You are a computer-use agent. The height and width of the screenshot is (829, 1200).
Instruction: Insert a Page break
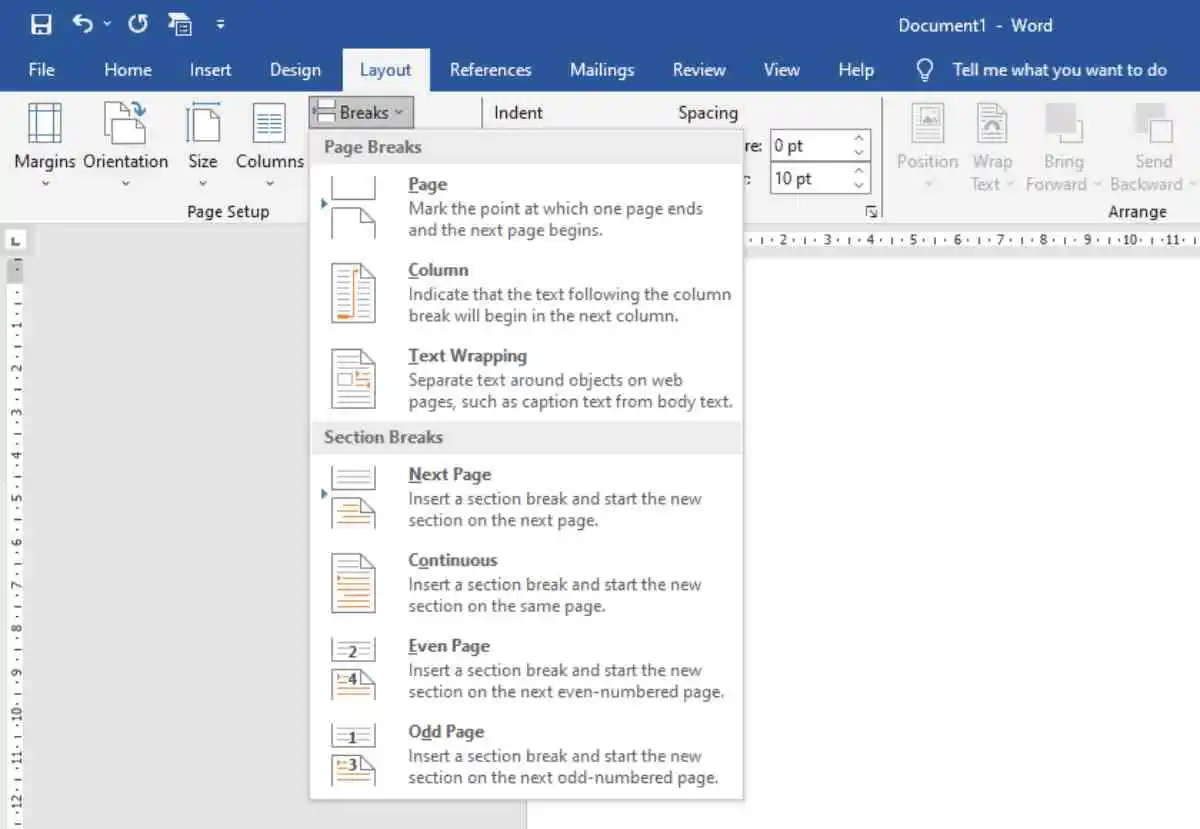(x=526, y=207)
